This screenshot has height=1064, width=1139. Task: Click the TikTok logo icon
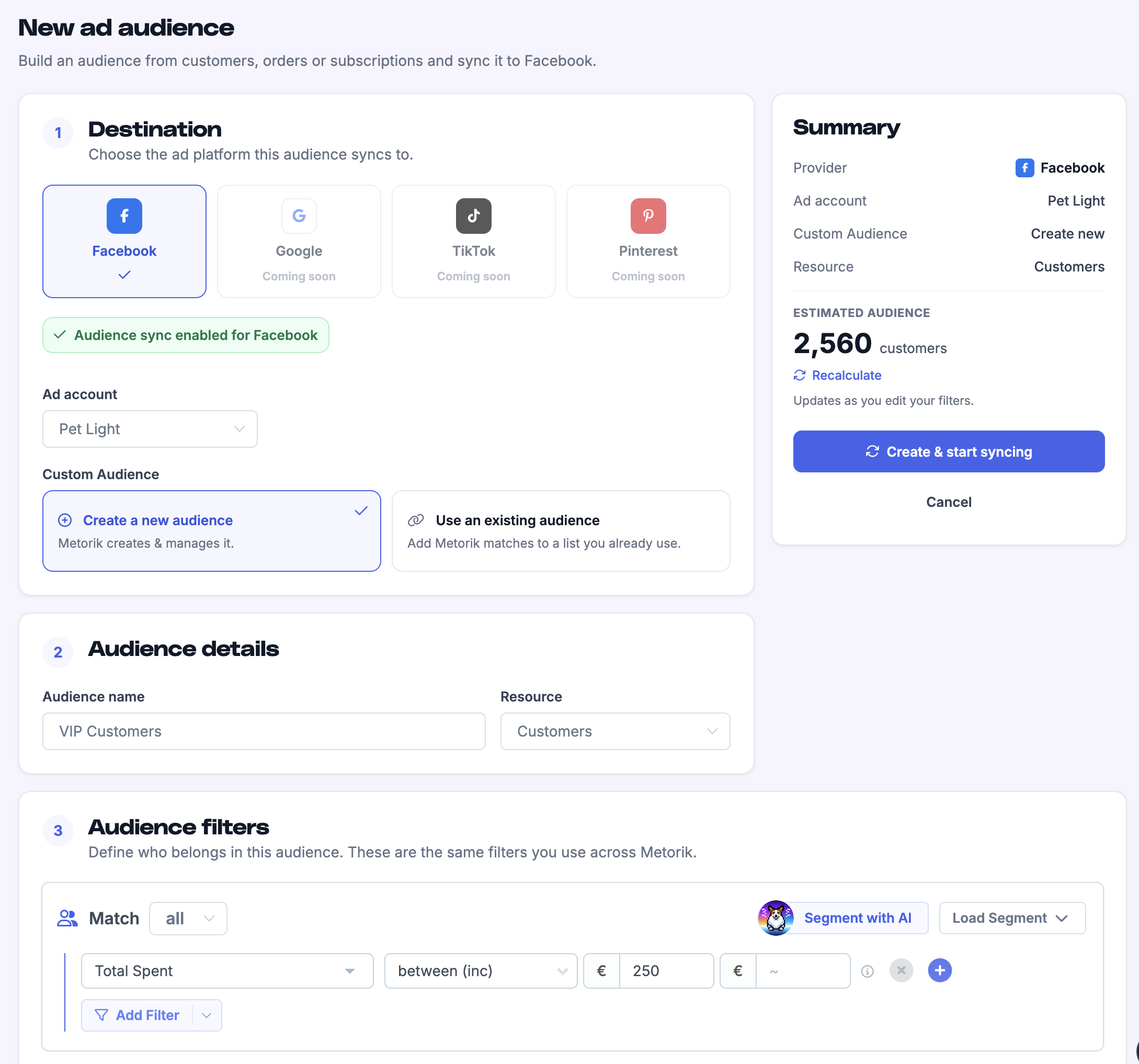[474, 216]
